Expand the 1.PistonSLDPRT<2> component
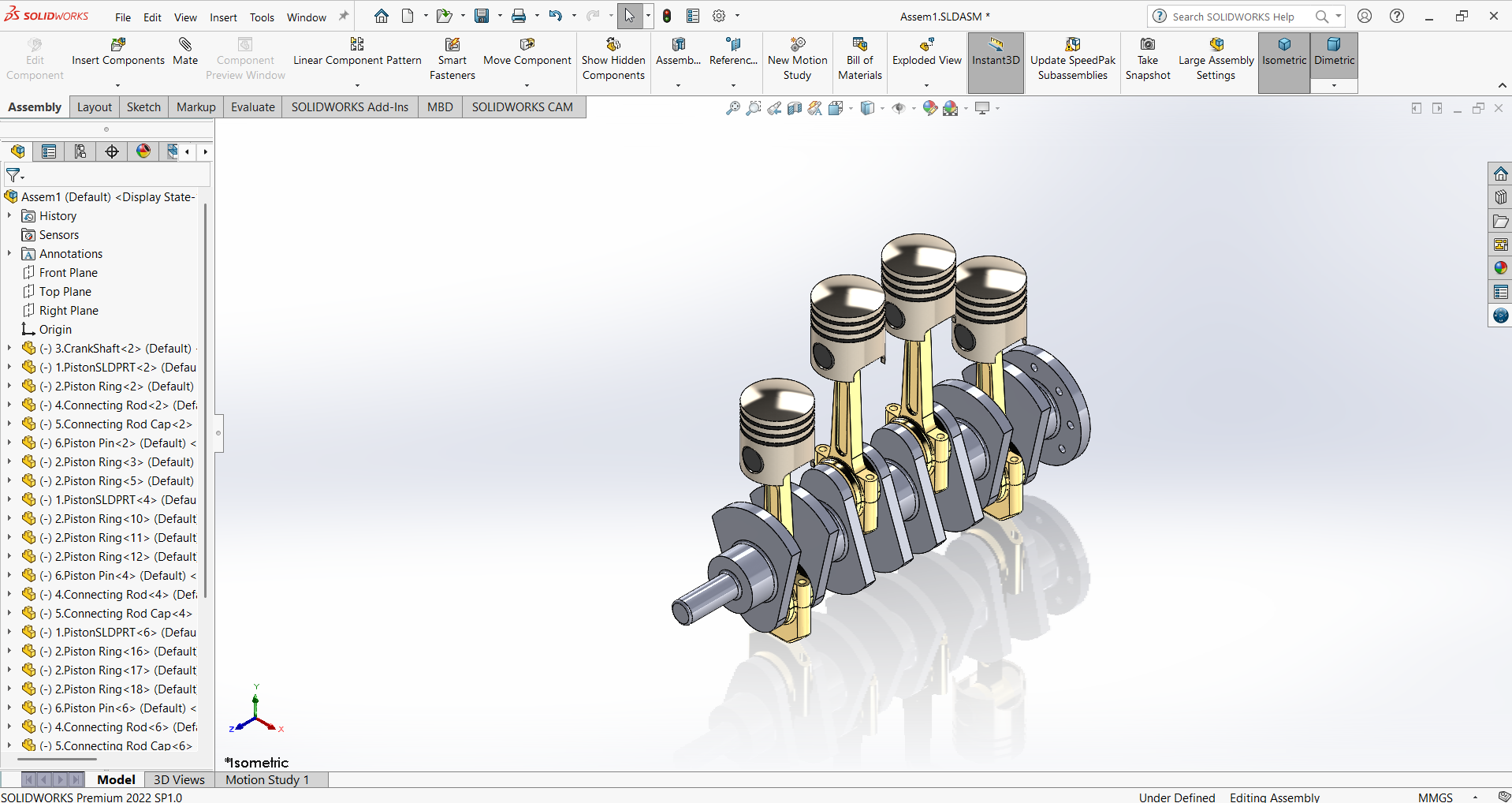 click(9, 367)
